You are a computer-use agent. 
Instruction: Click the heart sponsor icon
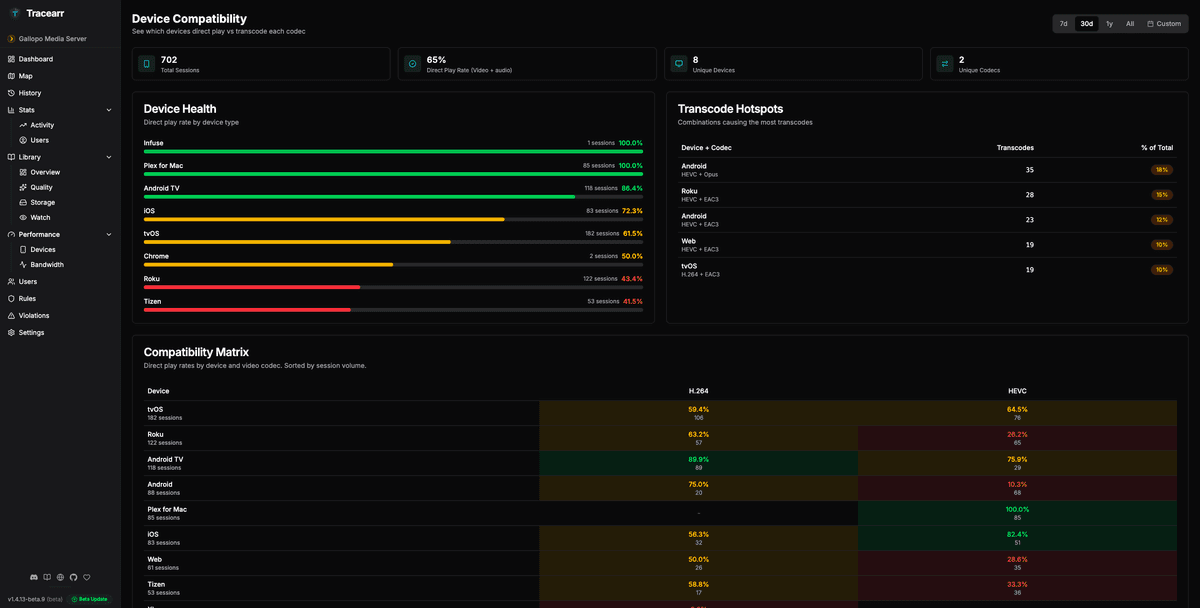pos(86,577)
